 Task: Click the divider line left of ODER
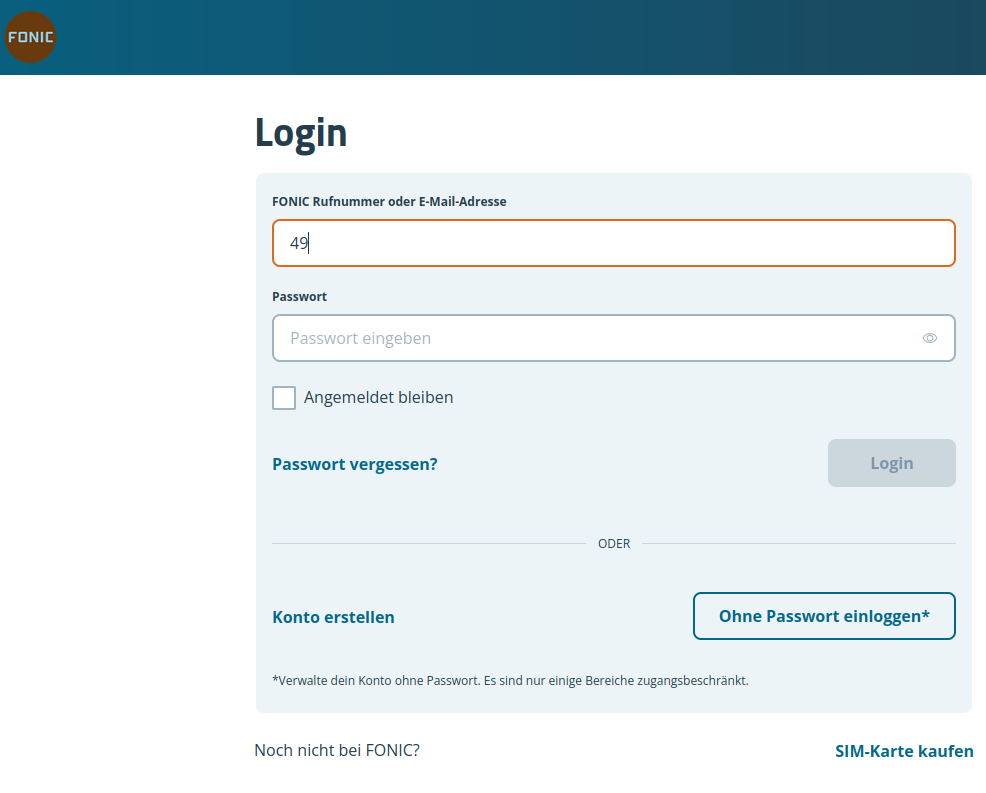[x=428, y=544]
